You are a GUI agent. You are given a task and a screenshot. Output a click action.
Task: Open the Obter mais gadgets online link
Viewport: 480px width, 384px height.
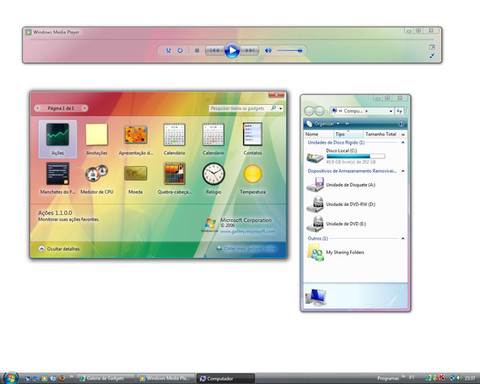[246, 249]
